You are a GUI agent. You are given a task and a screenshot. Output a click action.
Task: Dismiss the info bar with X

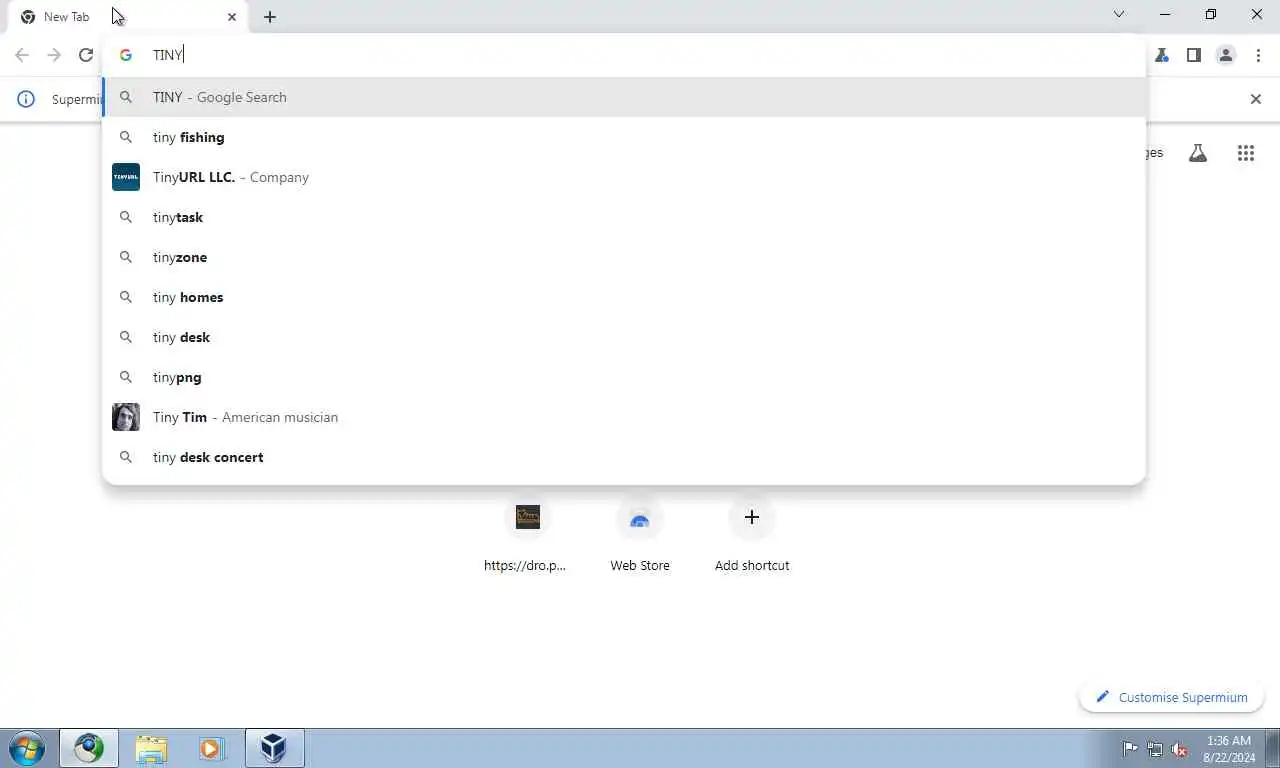[1256, 99]
